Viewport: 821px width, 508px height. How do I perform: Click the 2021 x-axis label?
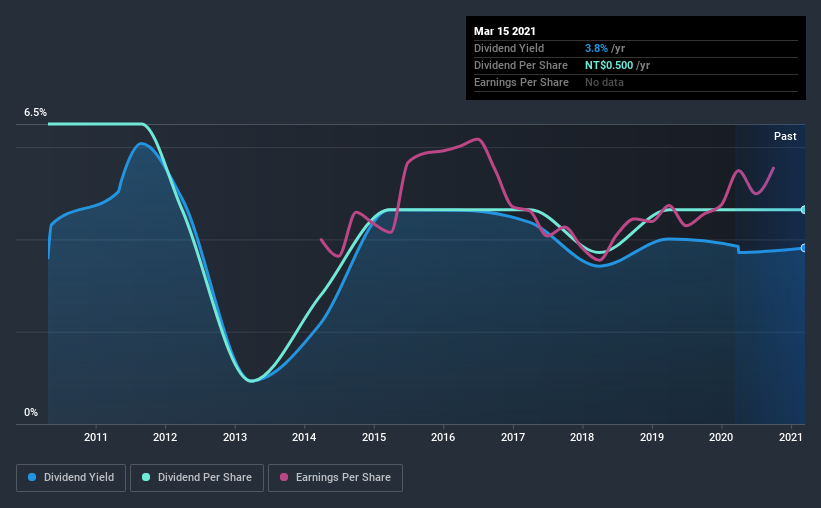click(x=791, y=437)
